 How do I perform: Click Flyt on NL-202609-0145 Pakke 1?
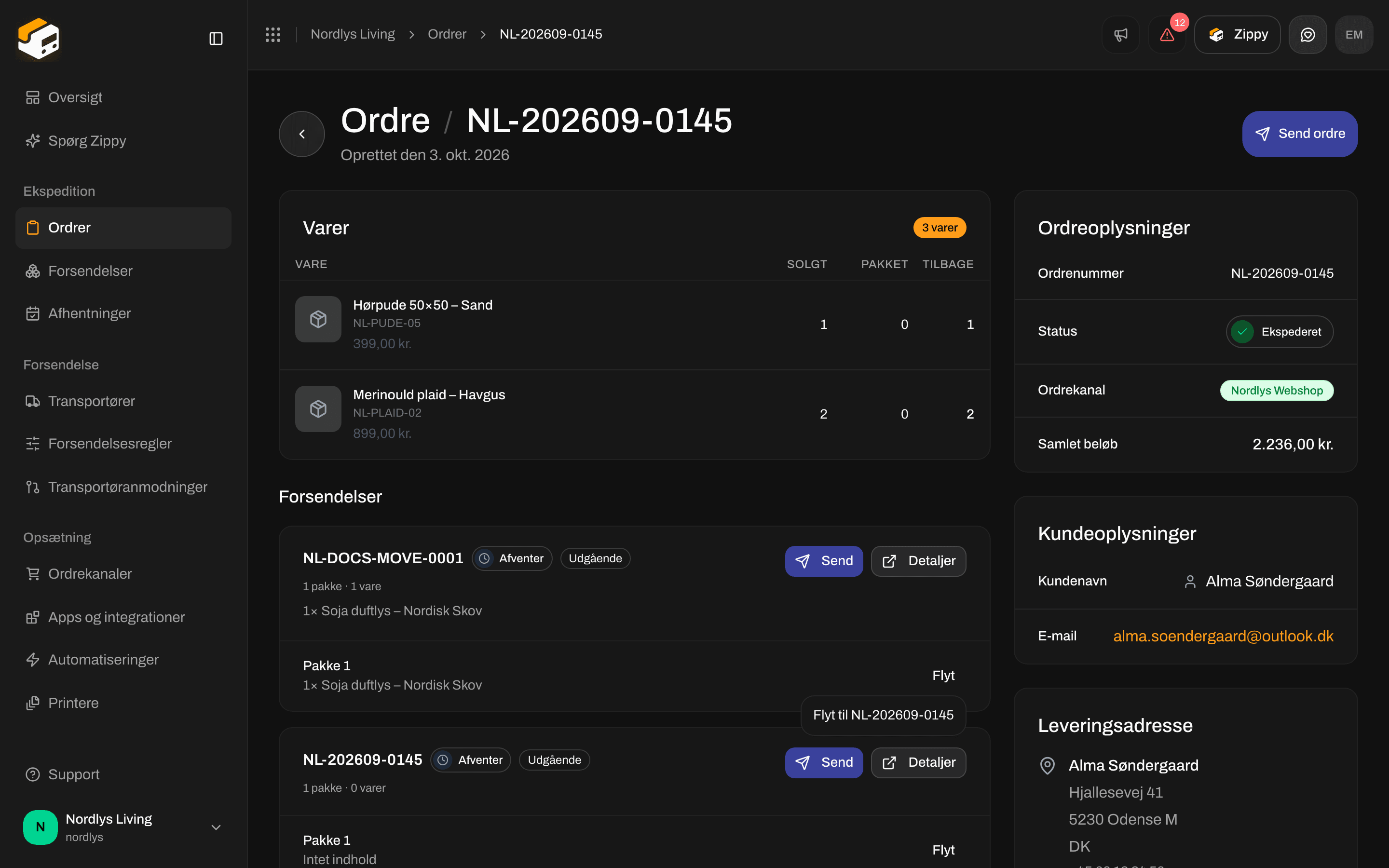(943, 850)
